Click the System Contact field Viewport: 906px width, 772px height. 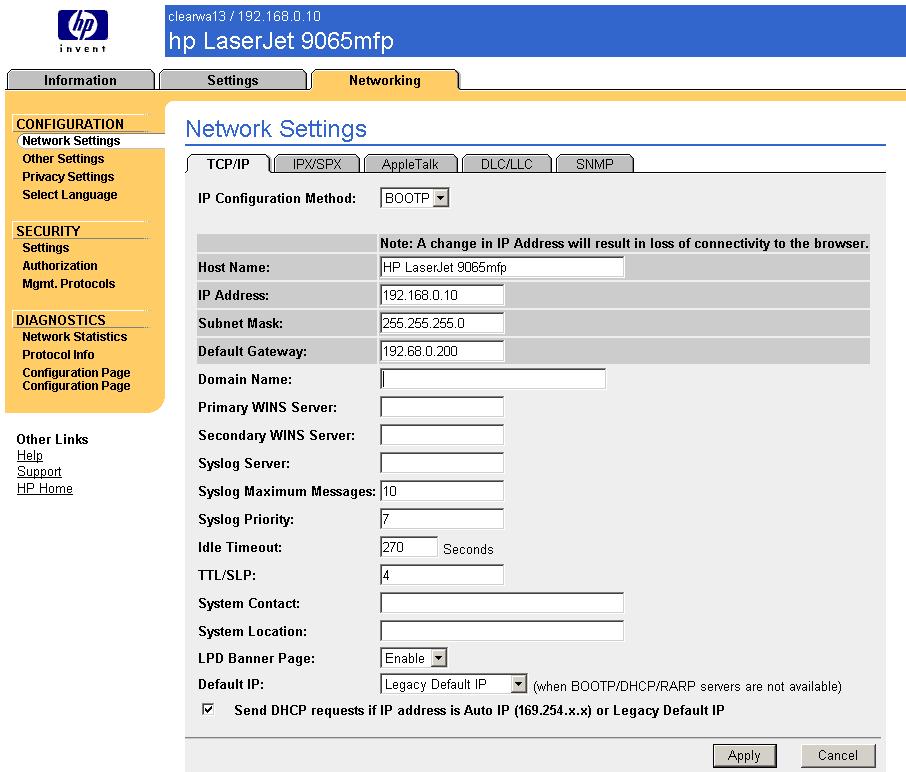click(x=502, y=603)
